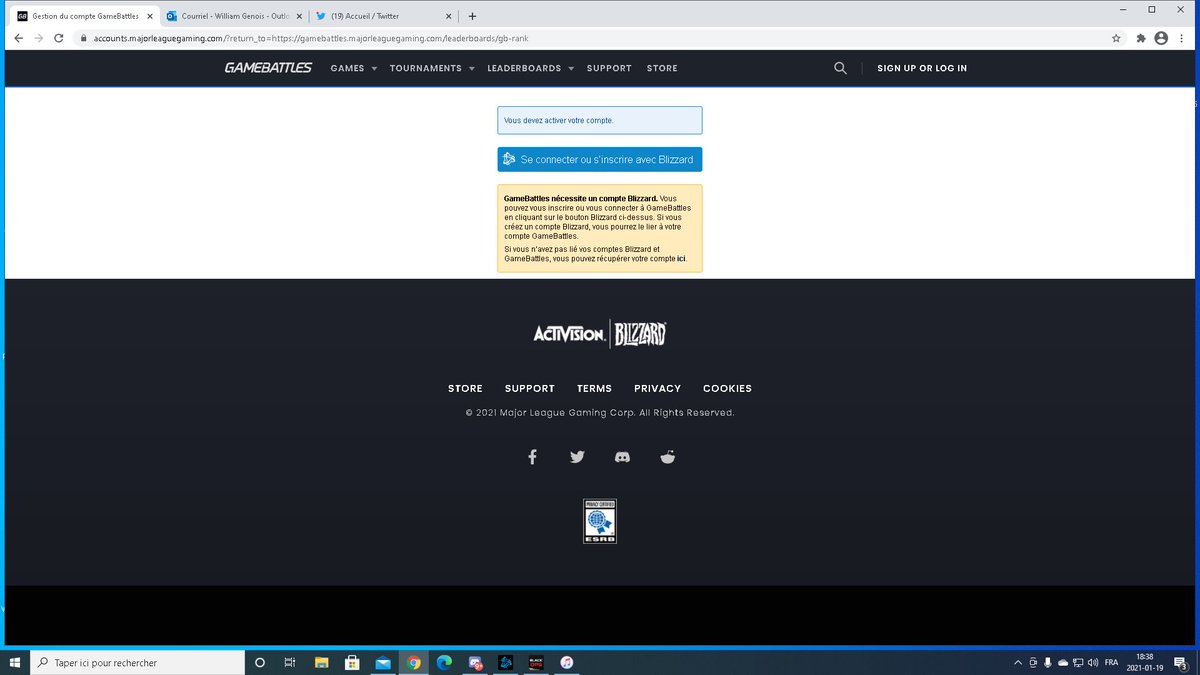Open Chrome three-dot menu

1181,38
